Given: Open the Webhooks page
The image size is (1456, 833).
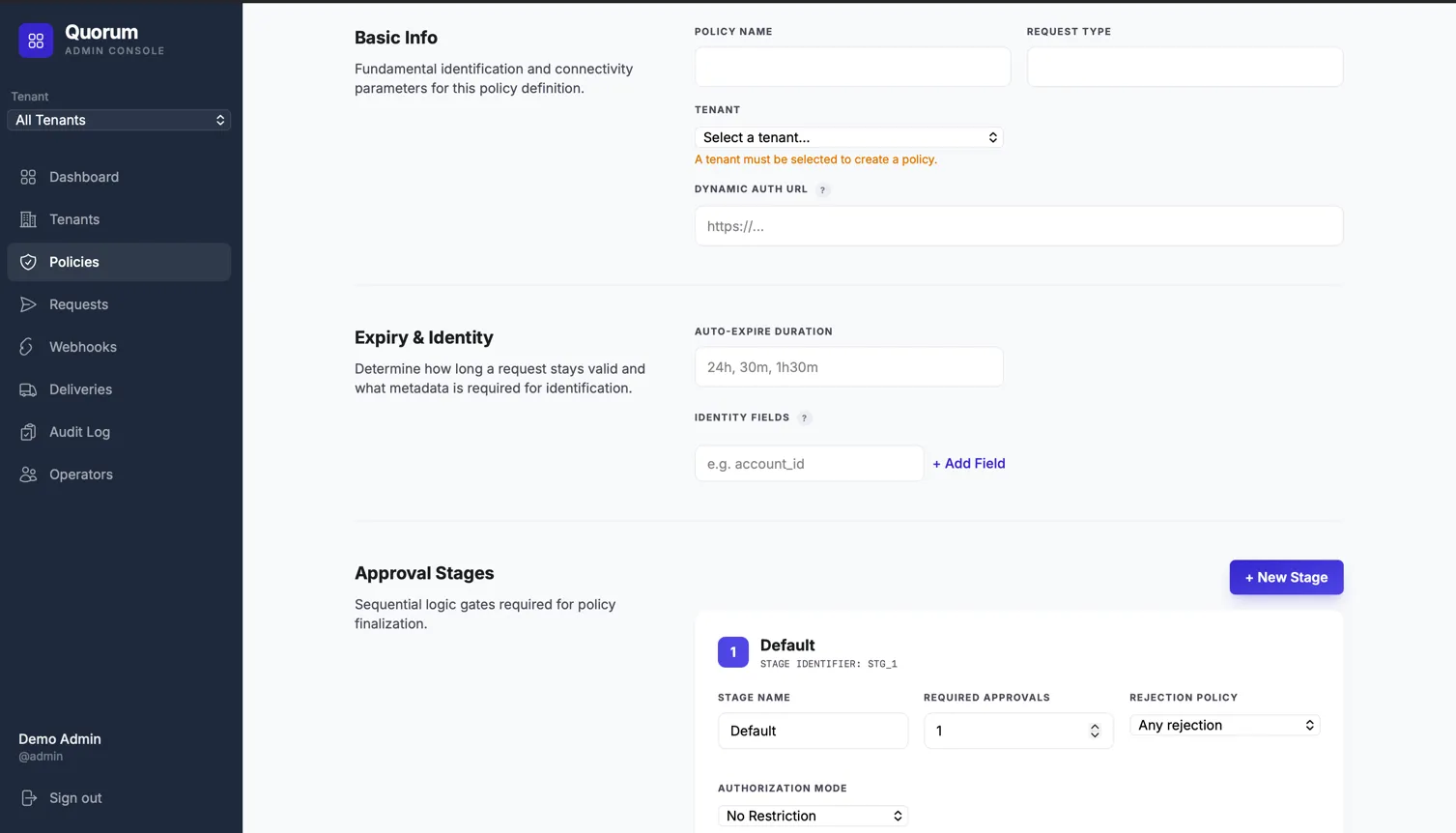Looking at the screenshot, I should (x=119, y=347).
